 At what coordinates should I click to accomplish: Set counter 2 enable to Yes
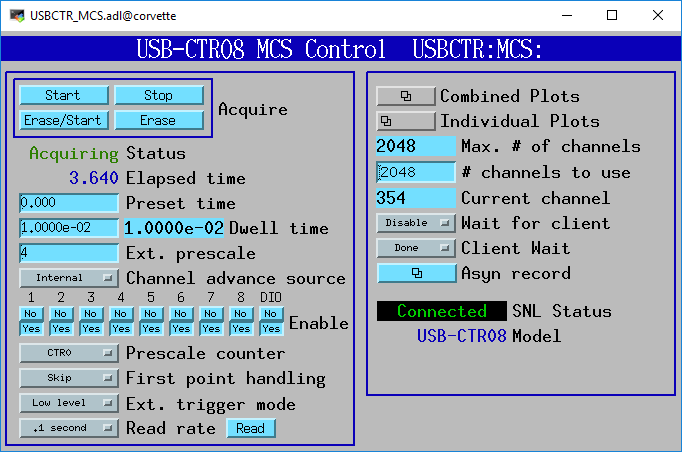tap(61, 329)
